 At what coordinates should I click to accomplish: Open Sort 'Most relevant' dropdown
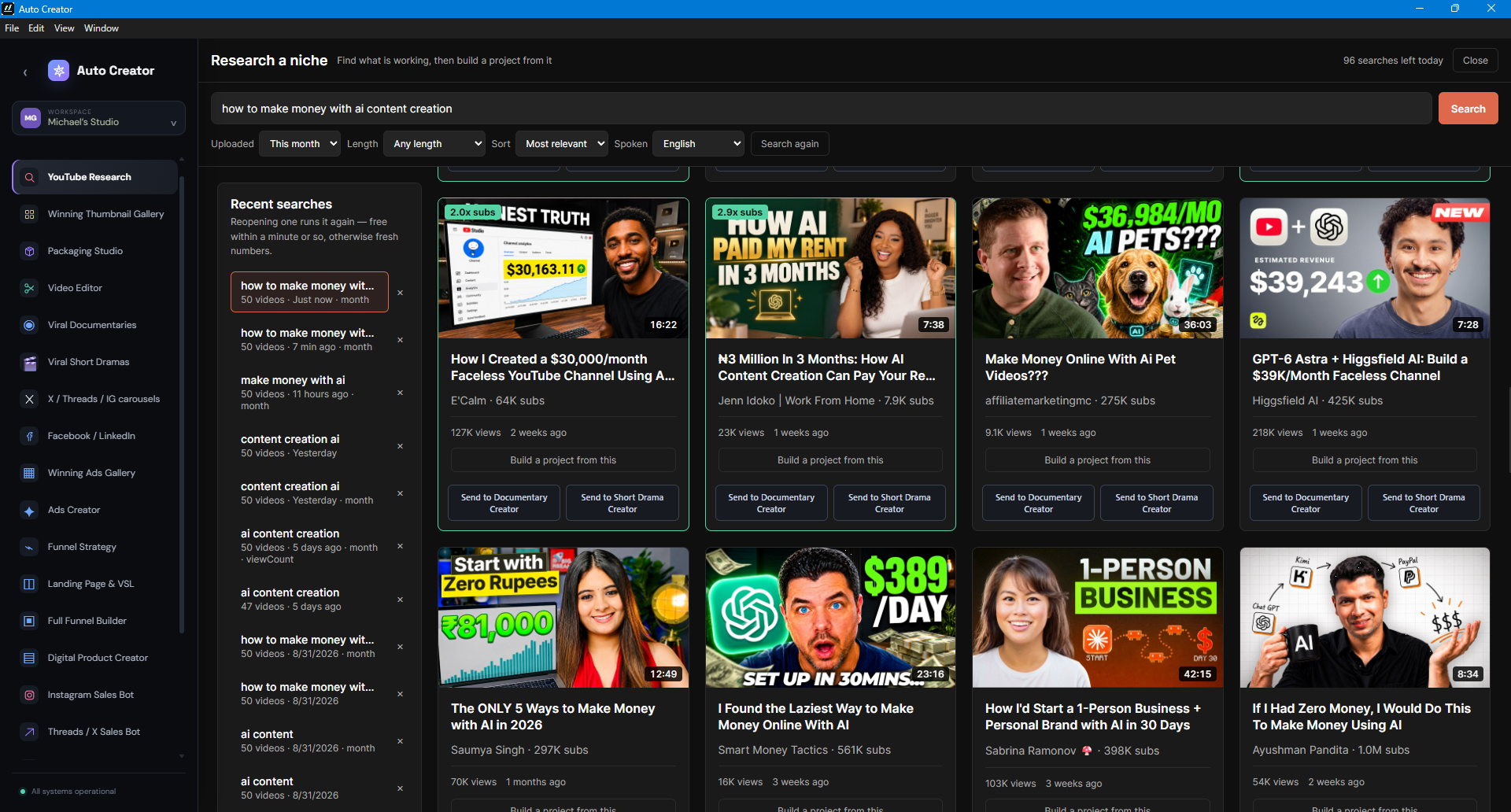tap(562, 144)
